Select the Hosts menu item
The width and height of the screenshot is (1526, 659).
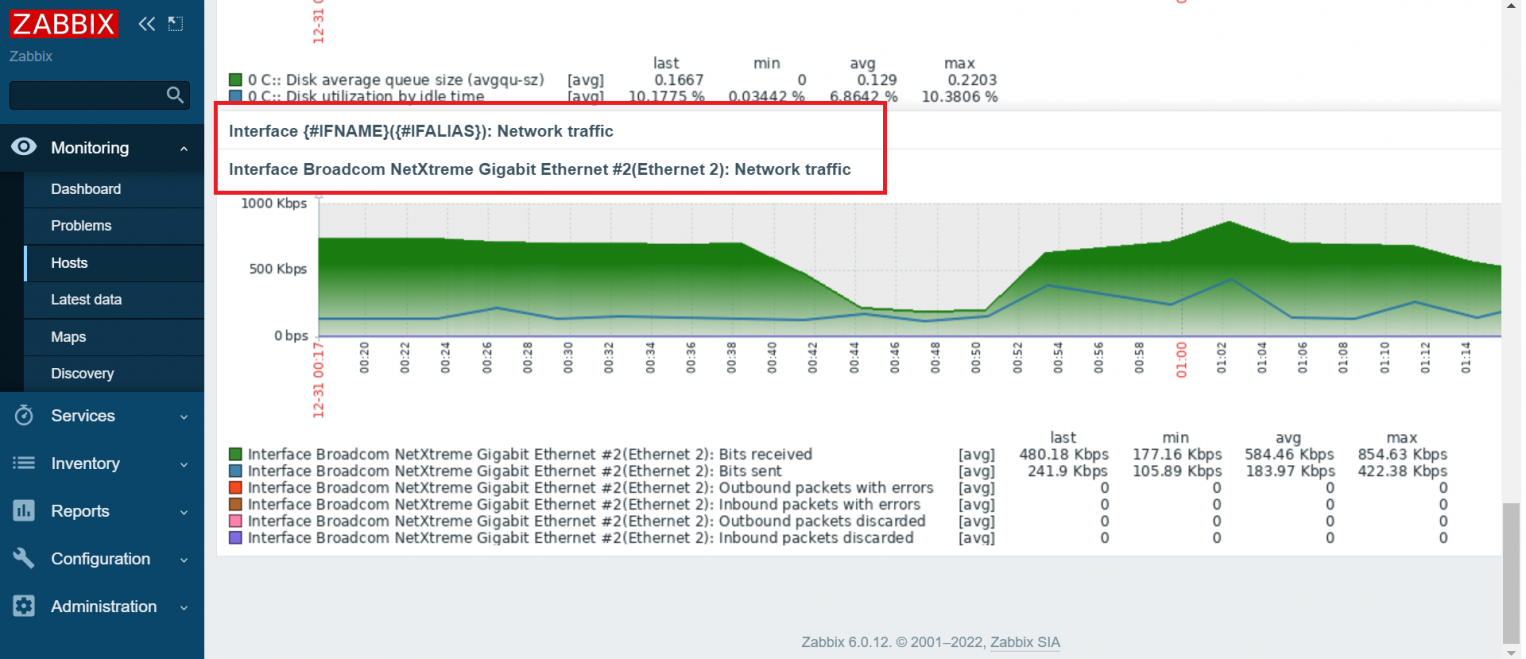point(69,263)
